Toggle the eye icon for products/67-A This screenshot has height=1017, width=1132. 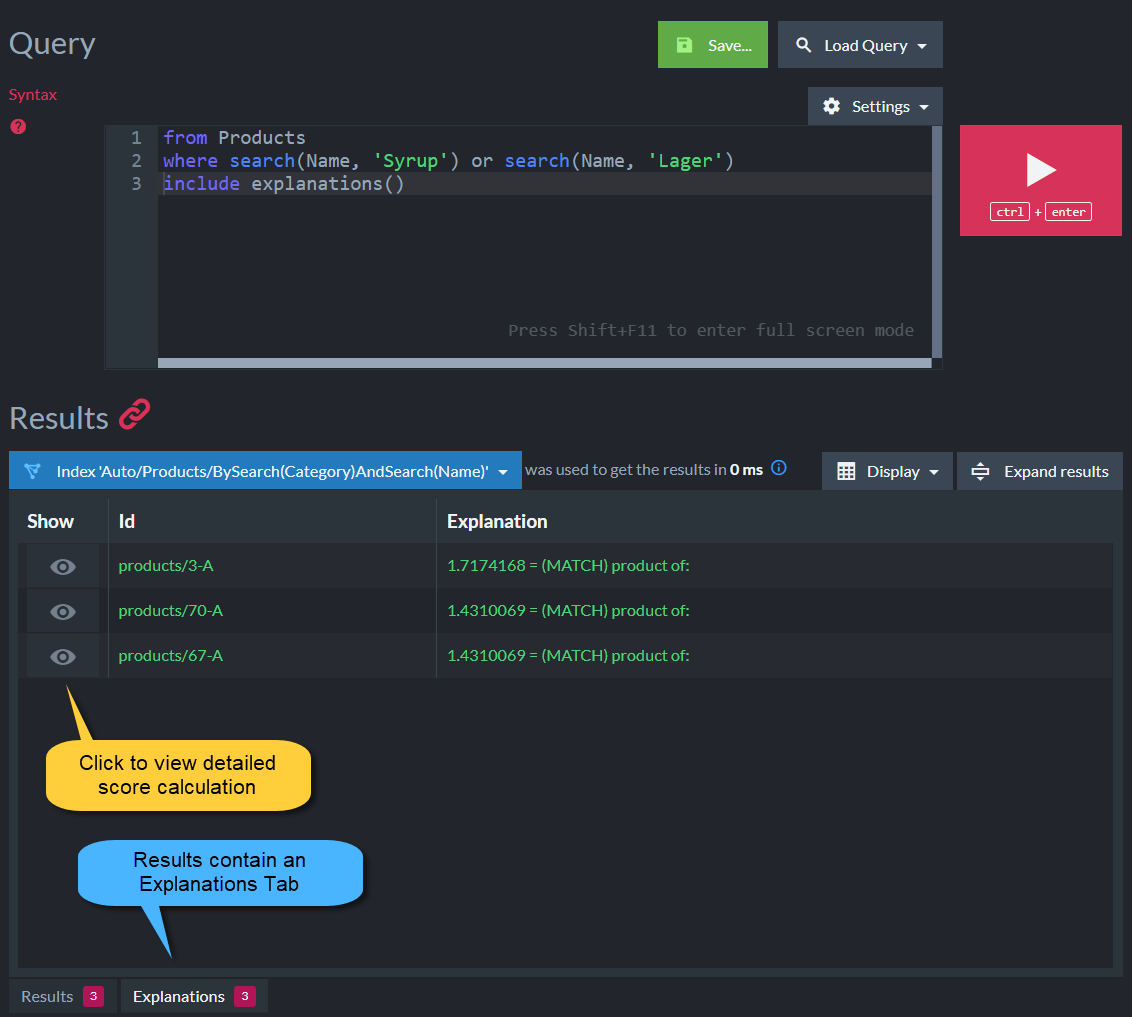(x=63, y=657)
